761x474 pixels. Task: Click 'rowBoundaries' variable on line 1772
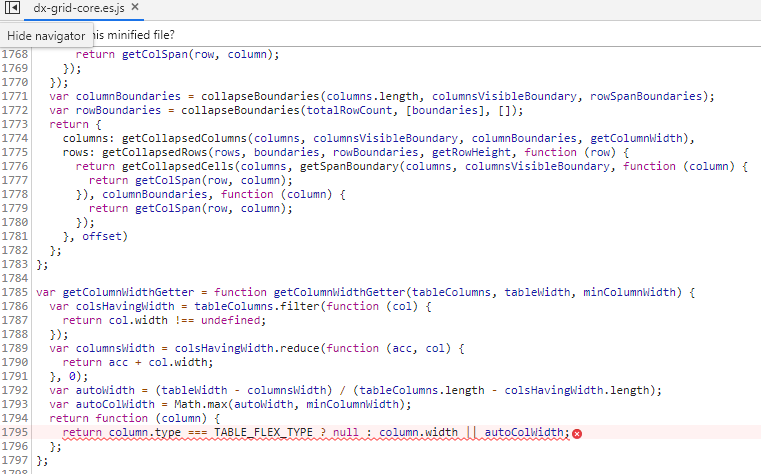[118, 110]
